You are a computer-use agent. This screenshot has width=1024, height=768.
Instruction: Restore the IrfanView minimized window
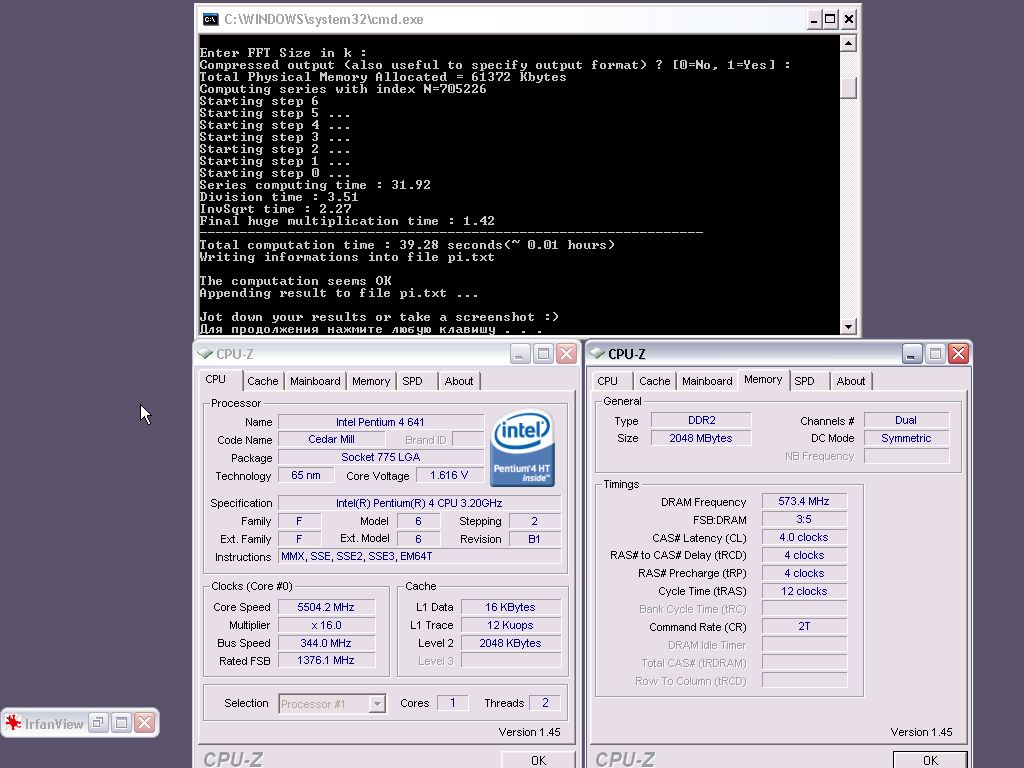[98, 722]
